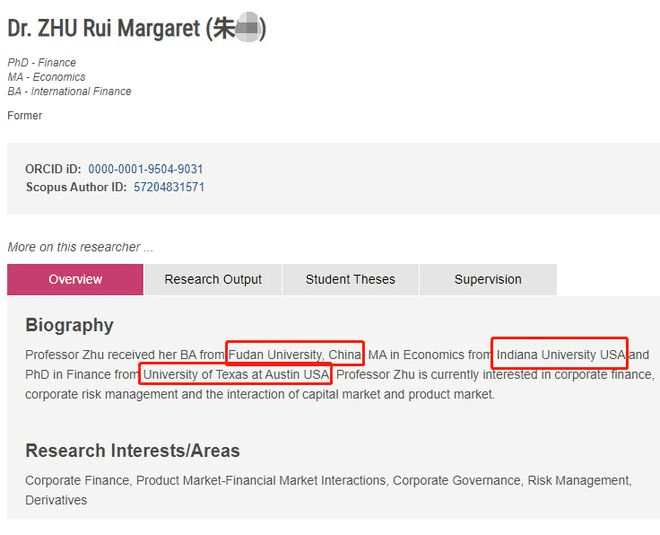The image size is (660, 535).
Task: Click the 'Scopus Author ID:' field label
Action: point(76,187)
